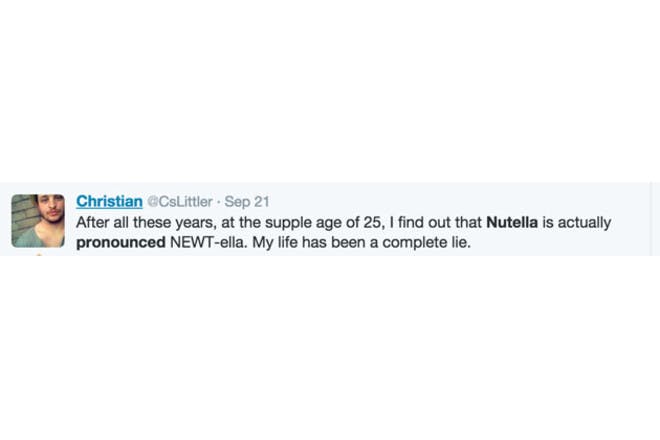The image size is (660, 440).
Task: Click the word 'complete' in the tweet
Action: click(x=416, y=243)
